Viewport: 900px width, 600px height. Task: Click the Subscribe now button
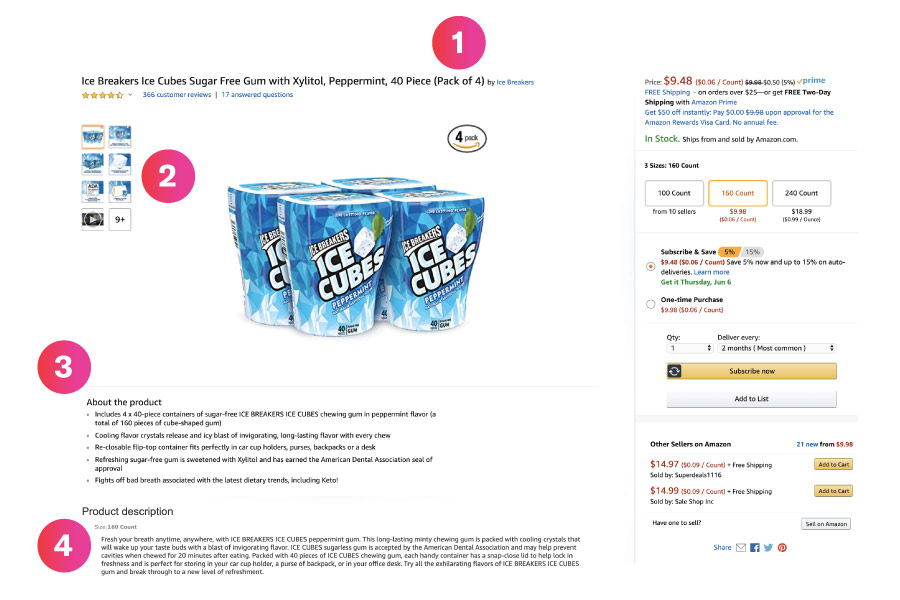coord(751,371)
